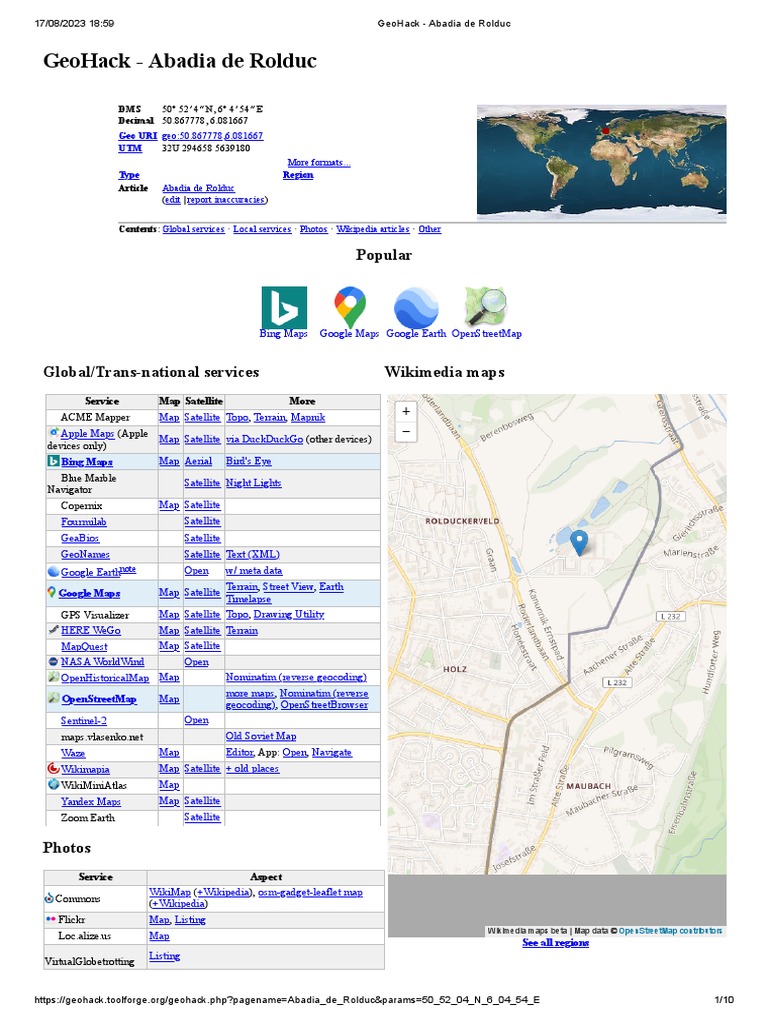Viewport: 768px width, 1024px height.
Task: Open the Bing Maps popular icon
Action: (x=284, y=307)
